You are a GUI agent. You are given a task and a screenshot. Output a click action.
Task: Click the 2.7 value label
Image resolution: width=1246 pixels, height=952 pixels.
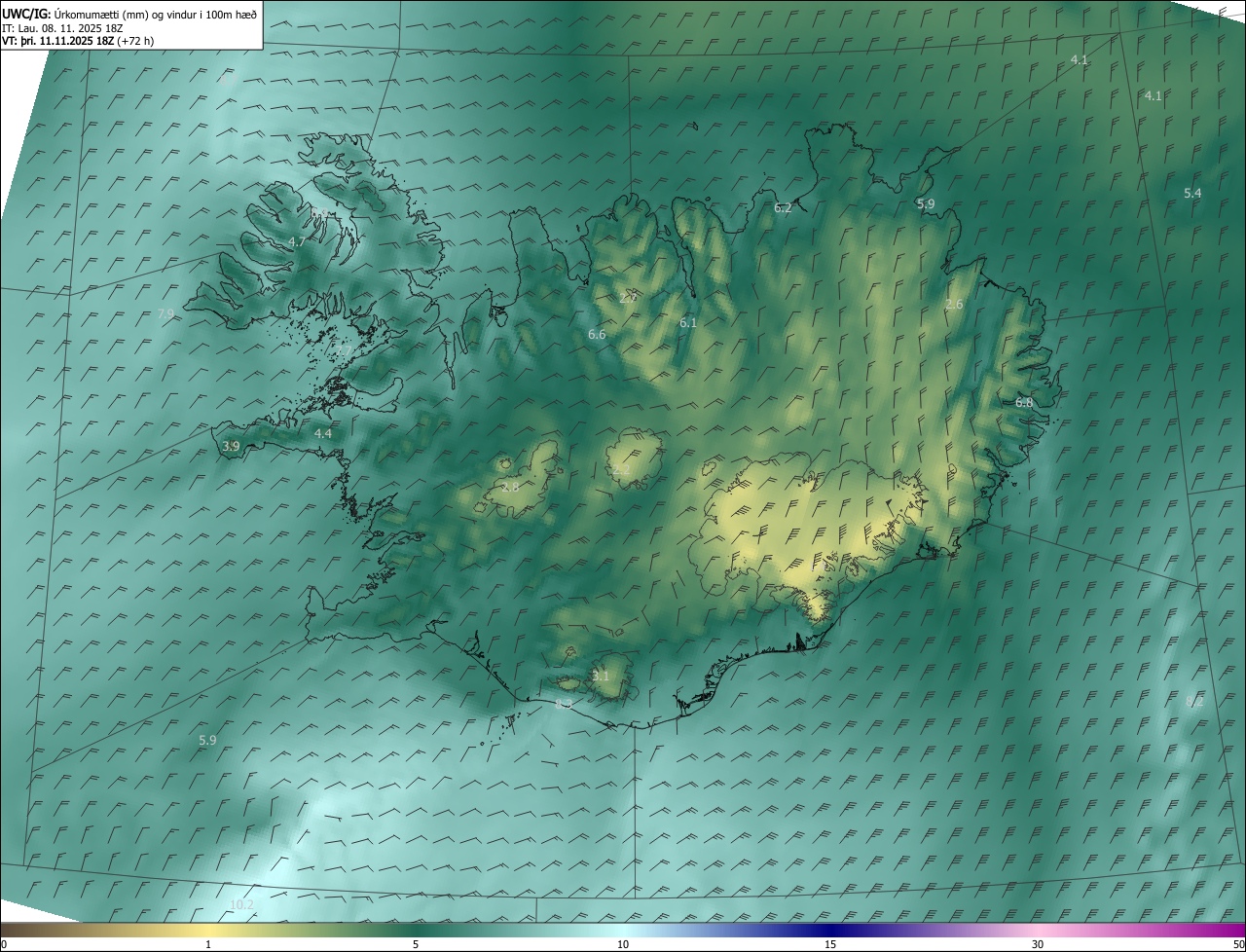628,297
